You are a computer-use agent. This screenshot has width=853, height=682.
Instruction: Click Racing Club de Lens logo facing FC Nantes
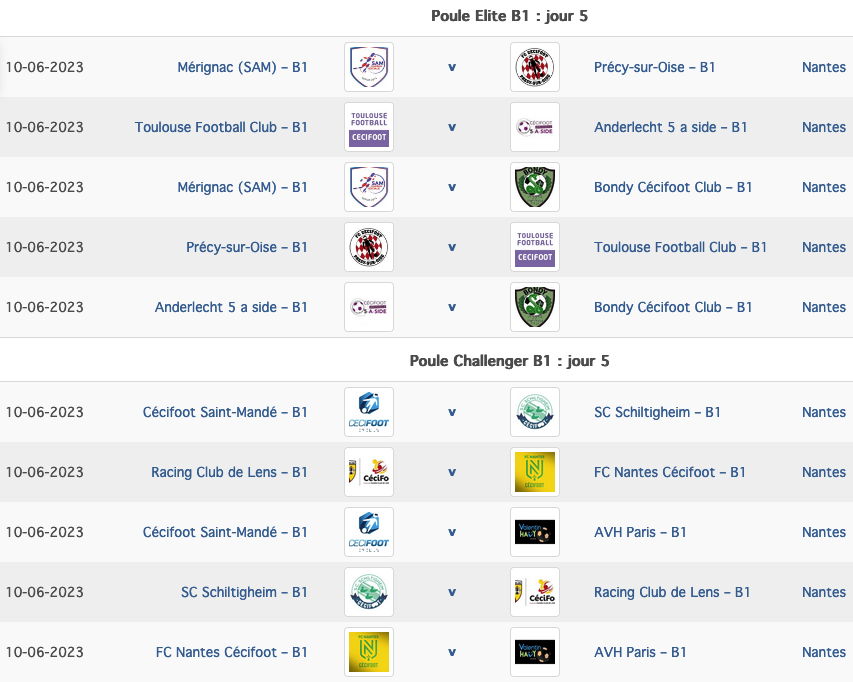(369, 472)
